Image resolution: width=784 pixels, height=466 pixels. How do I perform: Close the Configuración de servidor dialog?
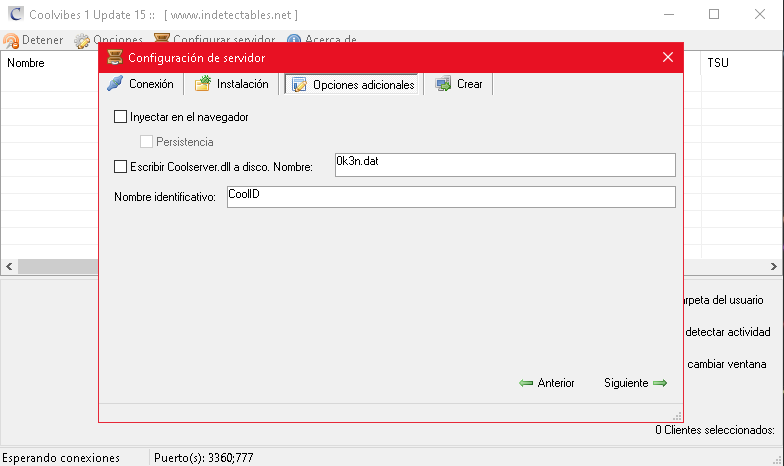click(x=668, y=57)
